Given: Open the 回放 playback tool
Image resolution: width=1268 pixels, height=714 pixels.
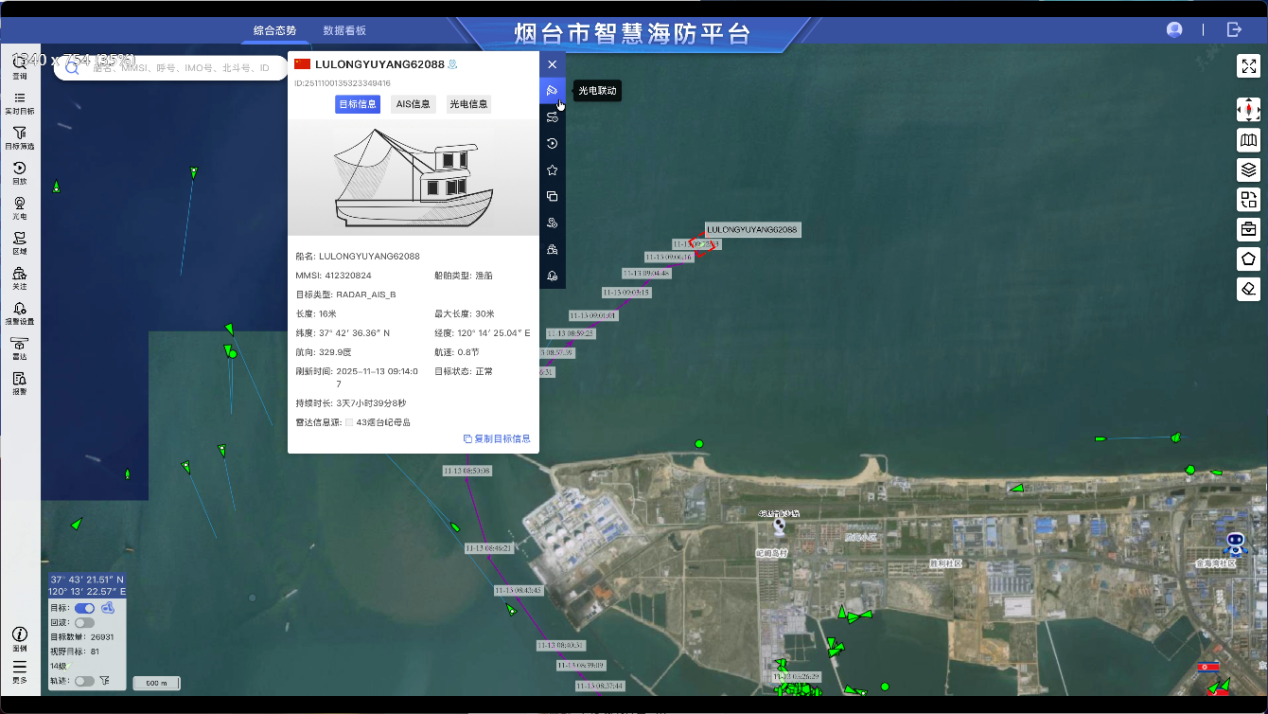Looking at the screenshot, I should click(x=19, y=172).
